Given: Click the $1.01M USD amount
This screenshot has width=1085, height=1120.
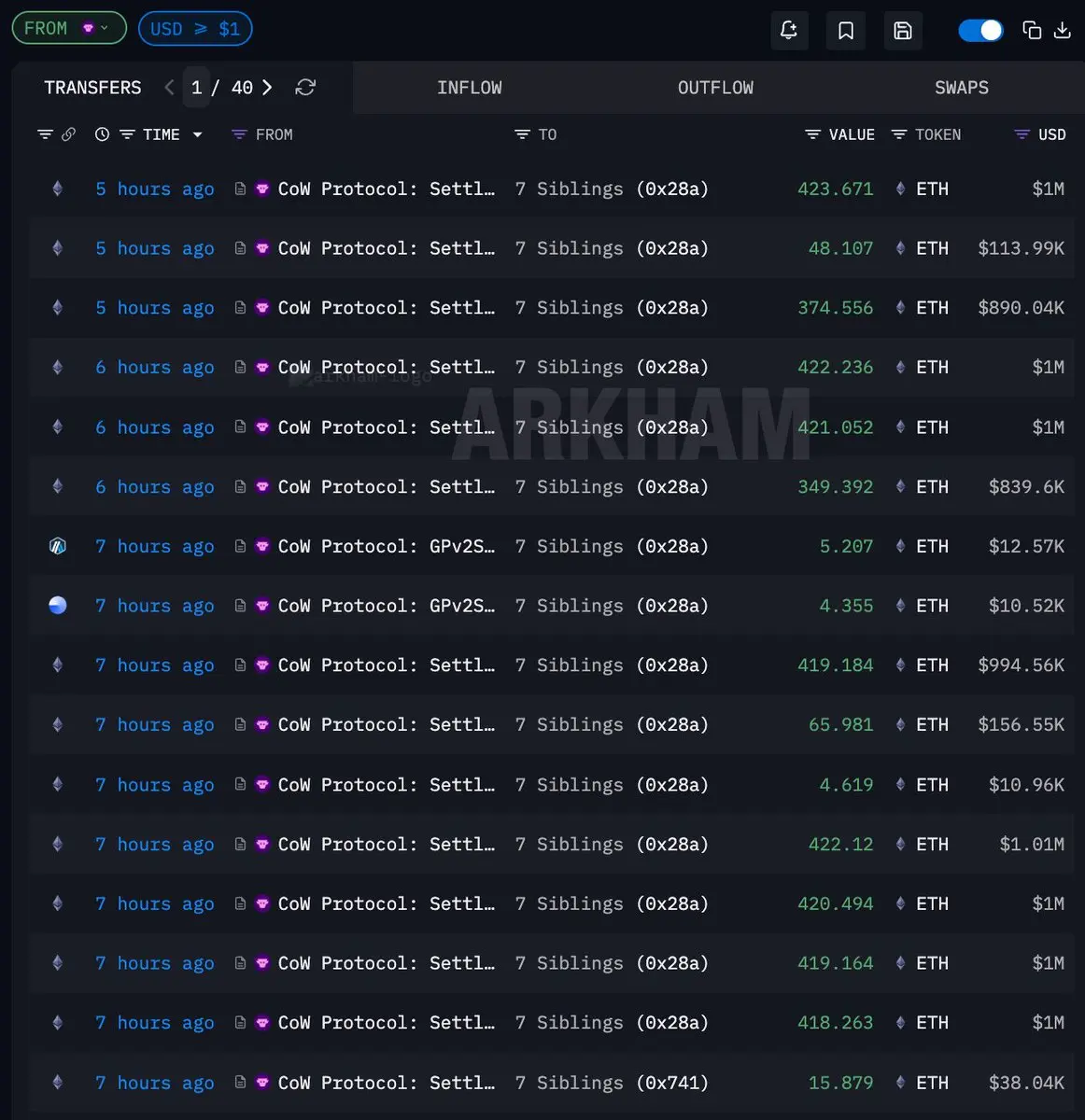Looking at the screenshot, I should [x=1032, y=844].
